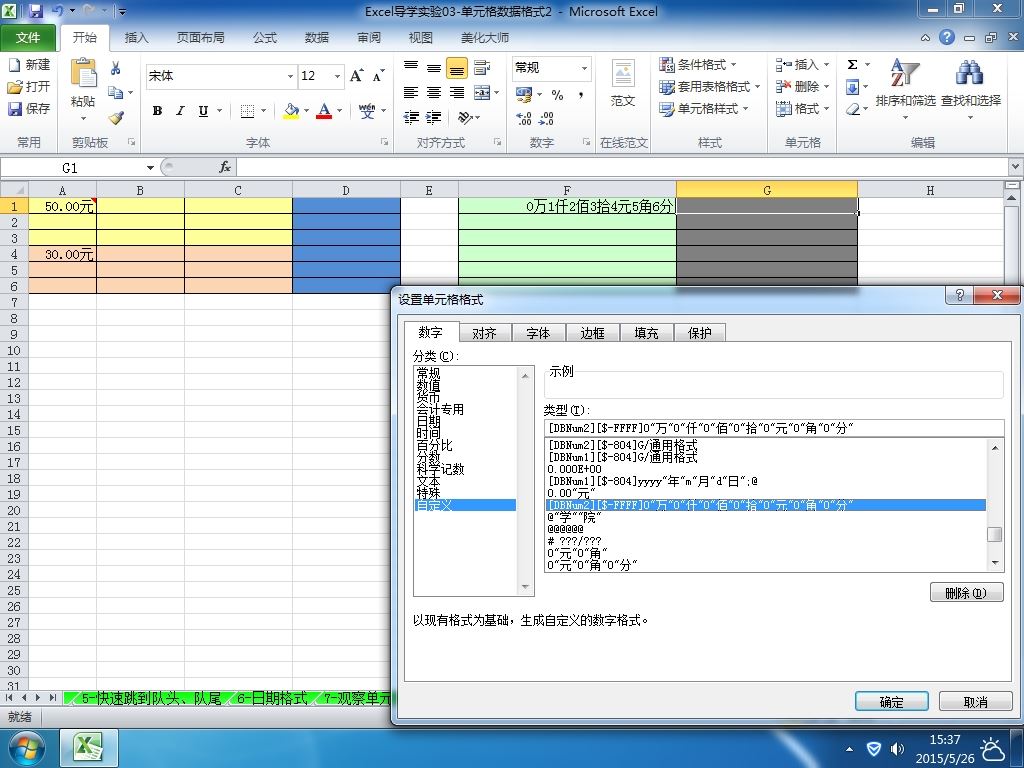Viewport: 1024px width, 768px height.
Task: Click the phonetic guide wén icon
Action: click(367, 111)
